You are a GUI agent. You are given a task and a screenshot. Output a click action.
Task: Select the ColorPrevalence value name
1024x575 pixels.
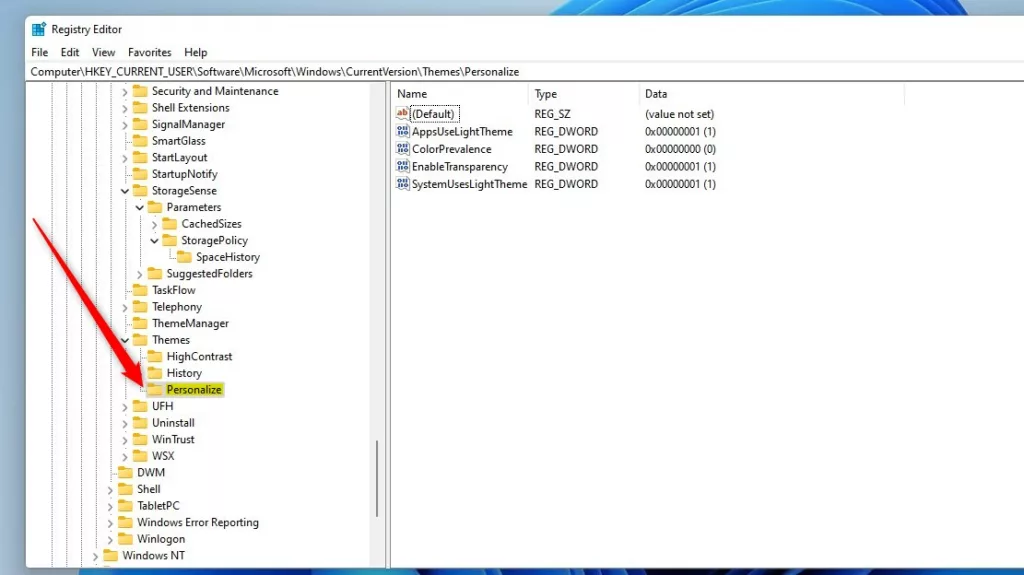pyautogui.click(x=451, y=149)
